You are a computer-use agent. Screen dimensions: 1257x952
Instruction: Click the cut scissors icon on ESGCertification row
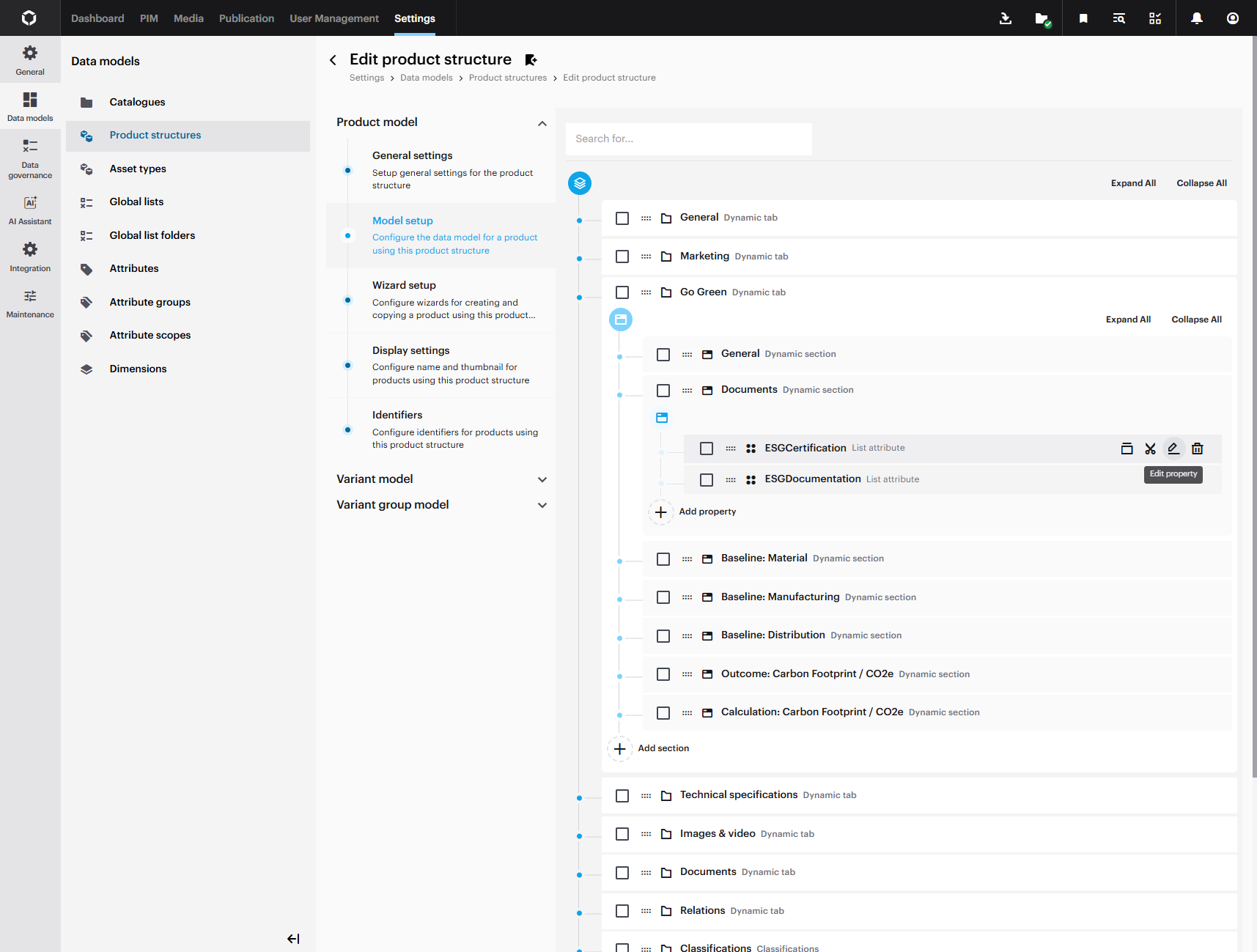[1150, 449]
